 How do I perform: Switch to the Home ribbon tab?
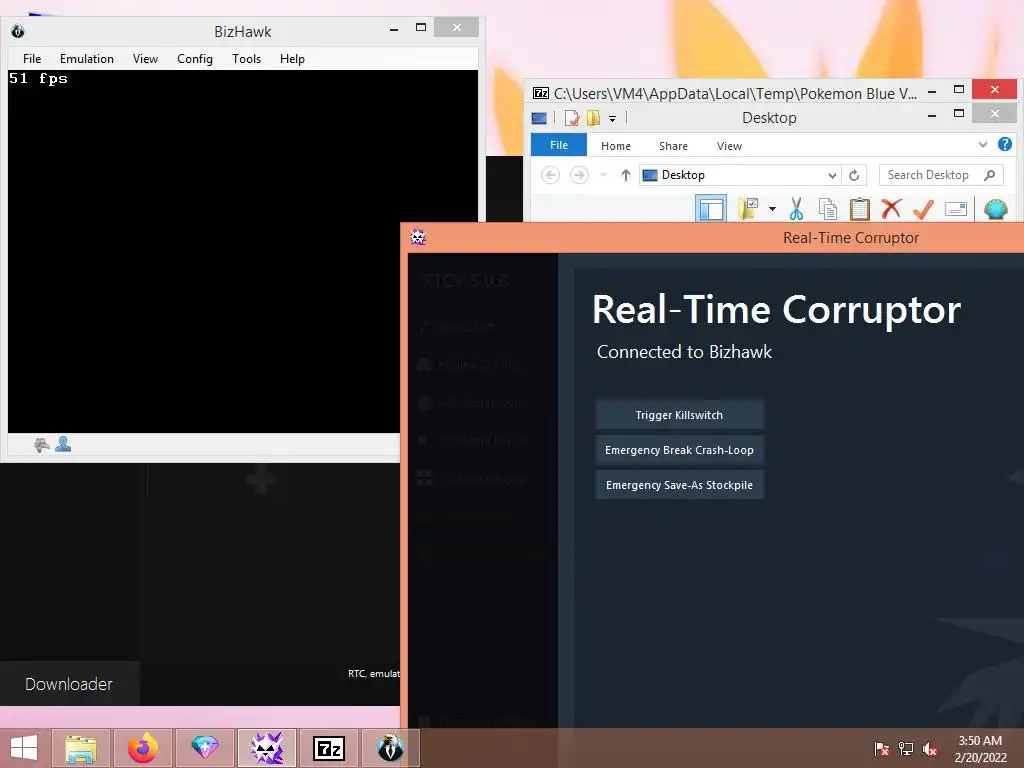(x=616, y=146)
